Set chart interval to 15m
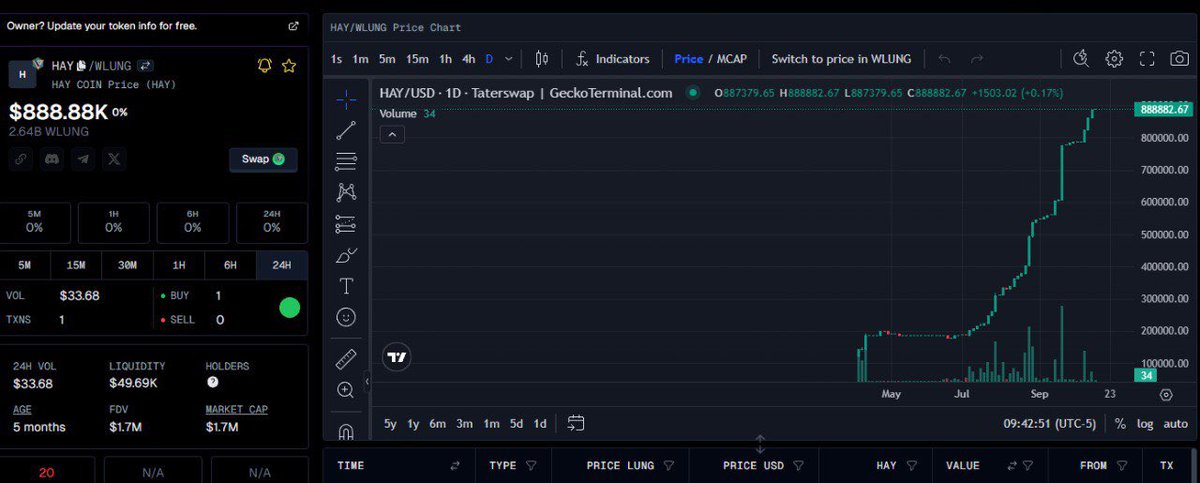 (417, 59)
